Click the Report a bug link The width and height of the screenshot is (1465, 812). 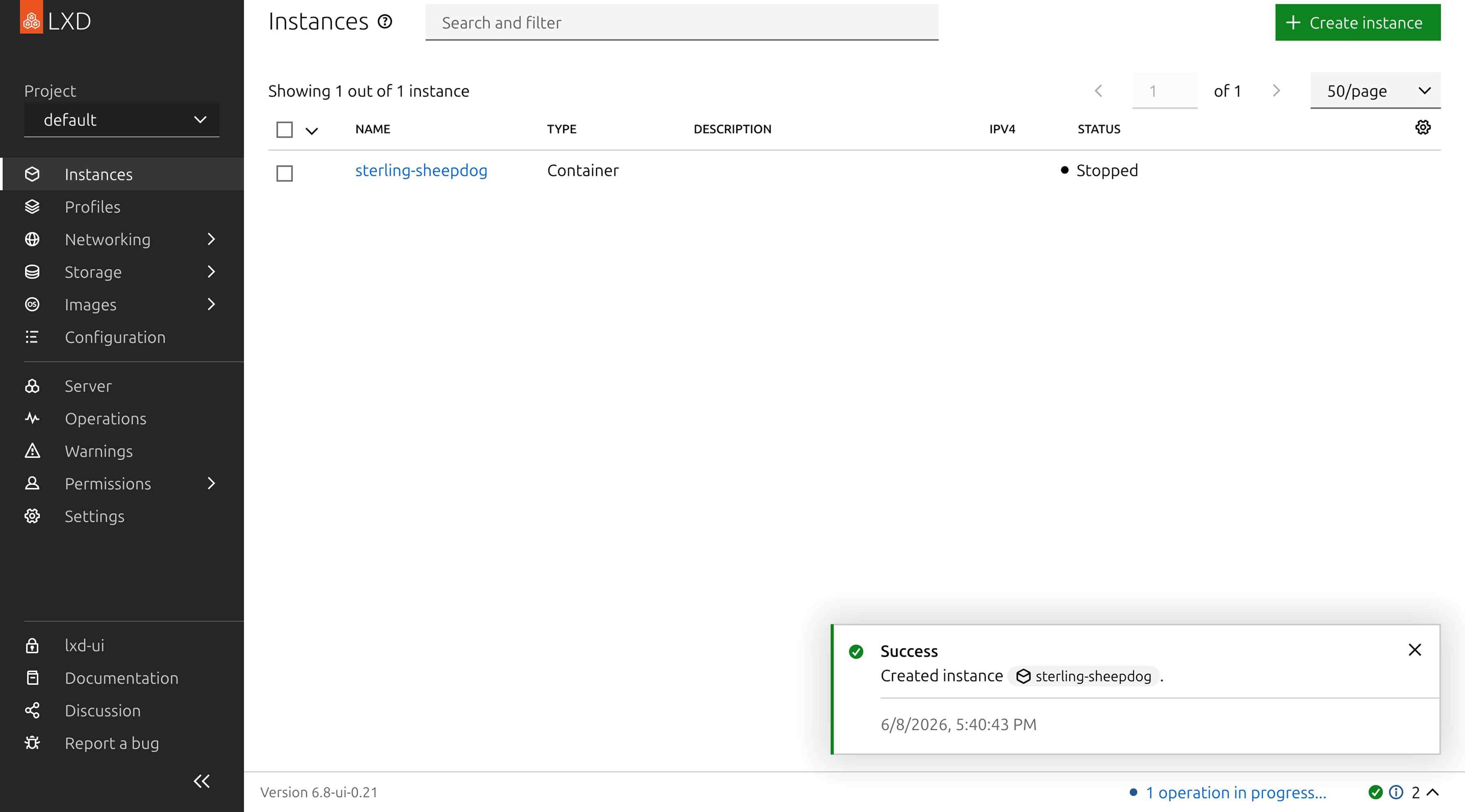click(x=112, y=743)
